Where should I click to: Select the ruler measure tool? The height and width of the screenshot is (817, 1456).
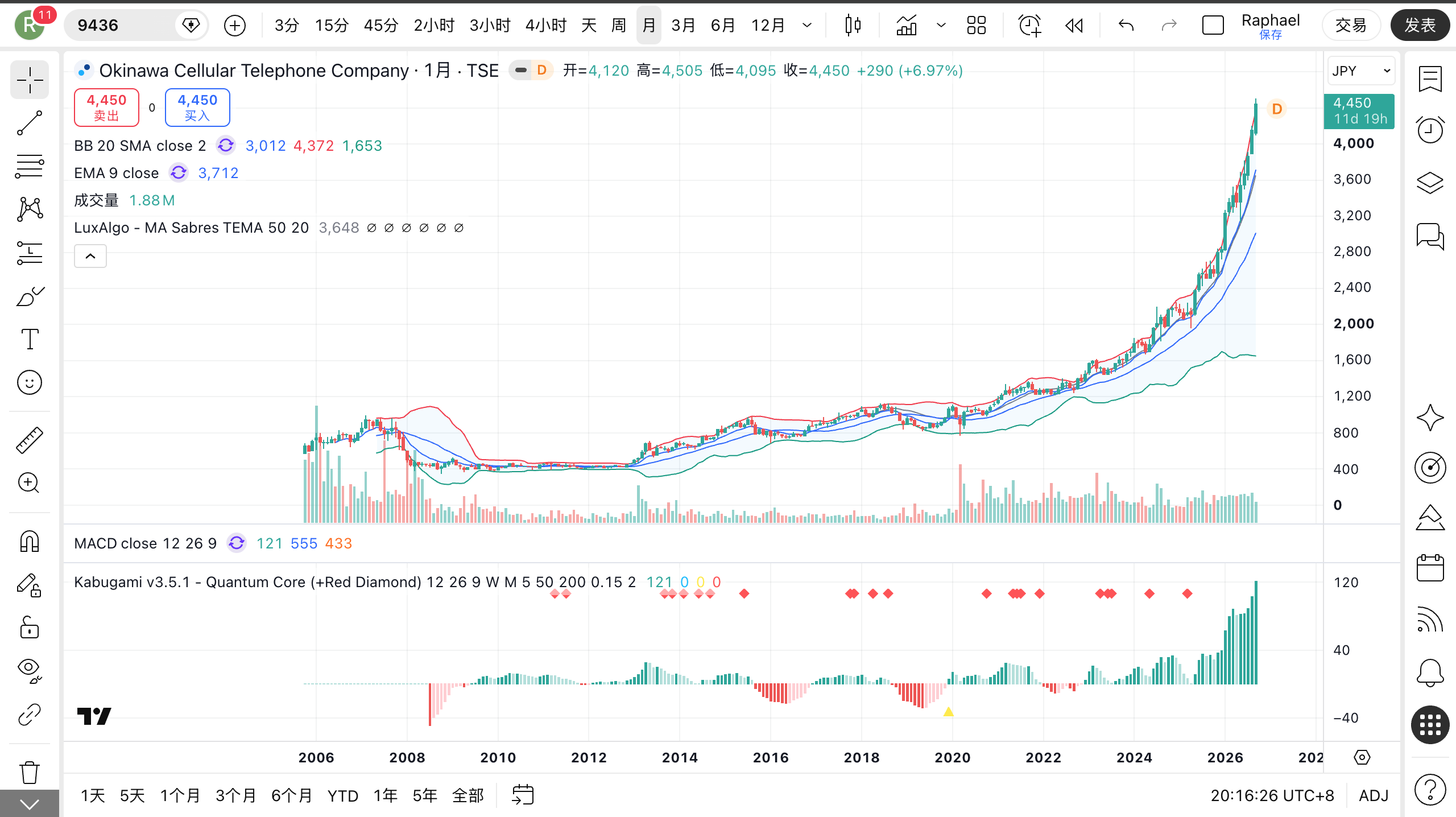[30, 440]
